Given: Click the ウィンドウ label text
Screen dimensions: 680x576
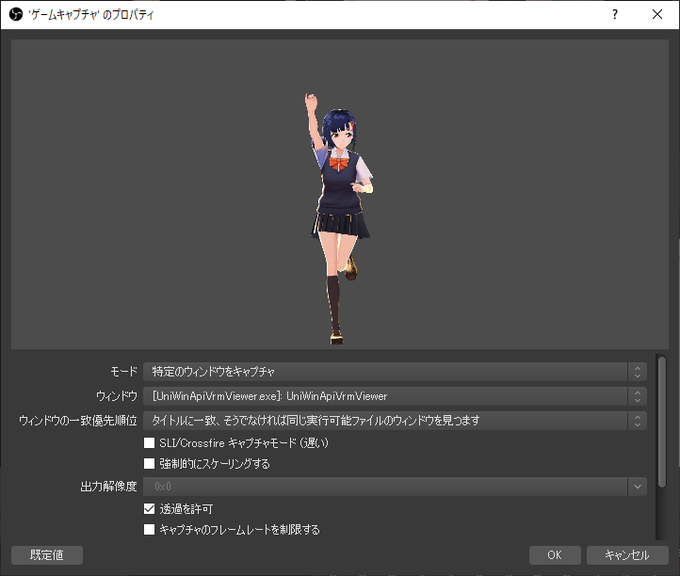Looking at the screenshot, I should (117, 396).
